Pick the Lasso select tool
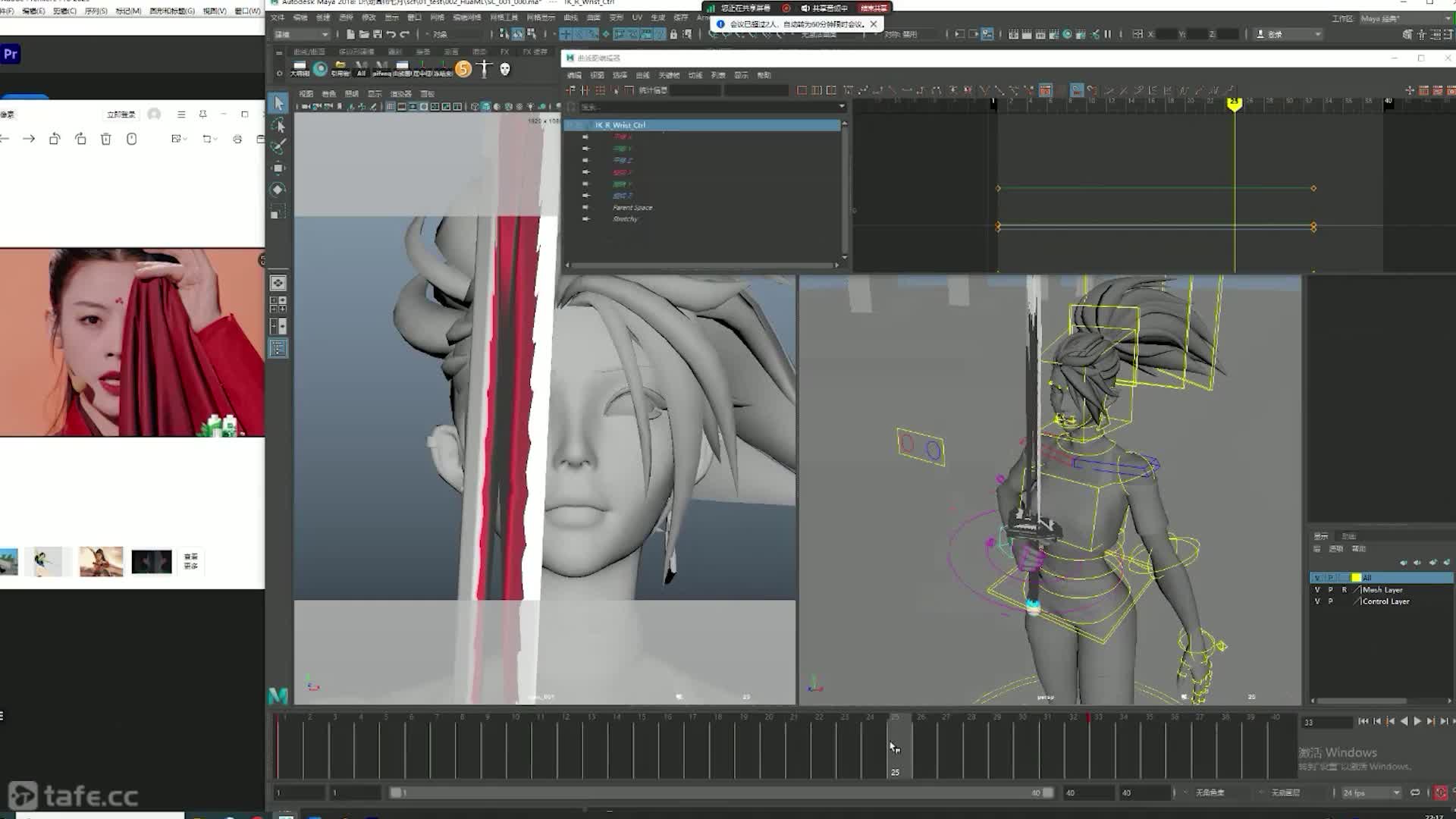This screenshot has height=819, width=1456. pyautogui.click(x=278, y=124)
